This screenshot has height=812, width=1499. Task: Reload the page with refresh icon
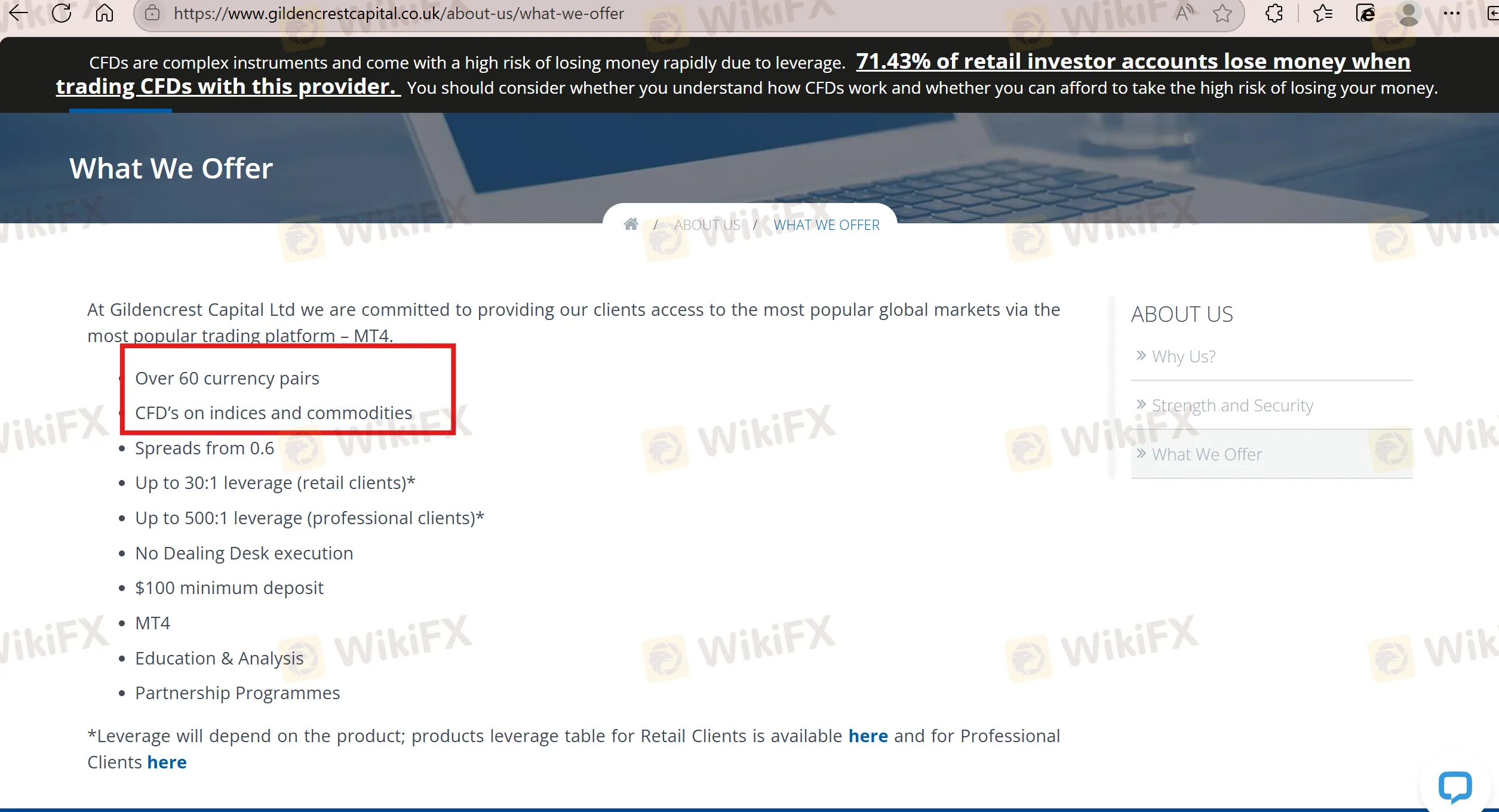62,13
